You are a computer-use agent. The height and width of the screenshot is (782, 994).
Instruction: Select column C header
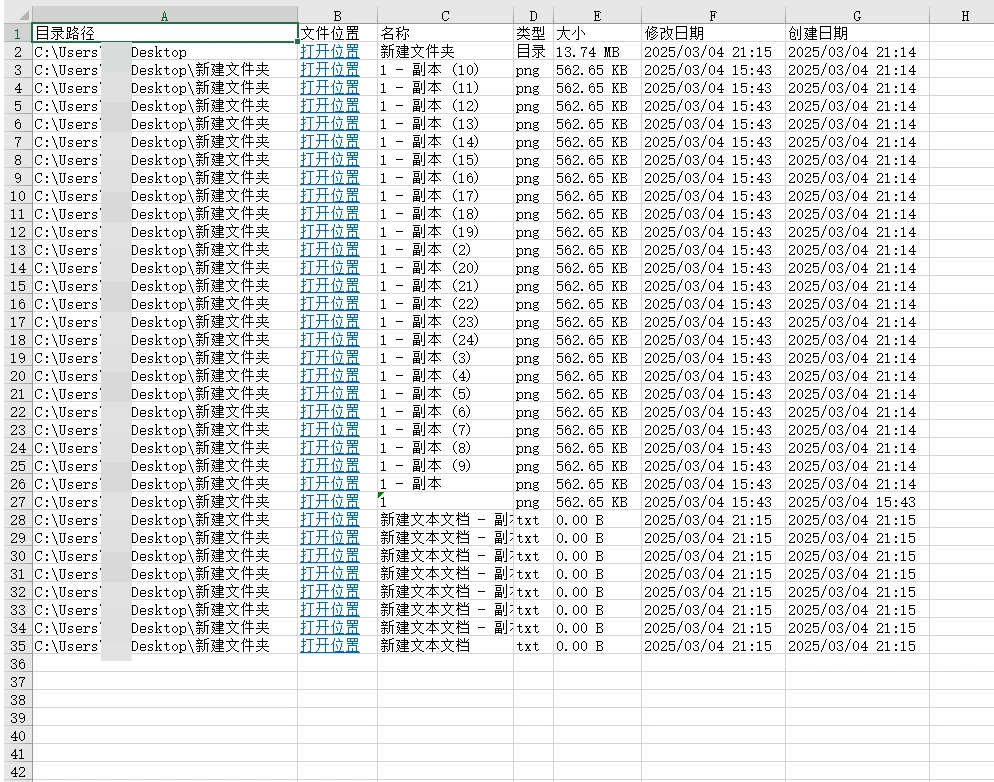pos(445,16)
